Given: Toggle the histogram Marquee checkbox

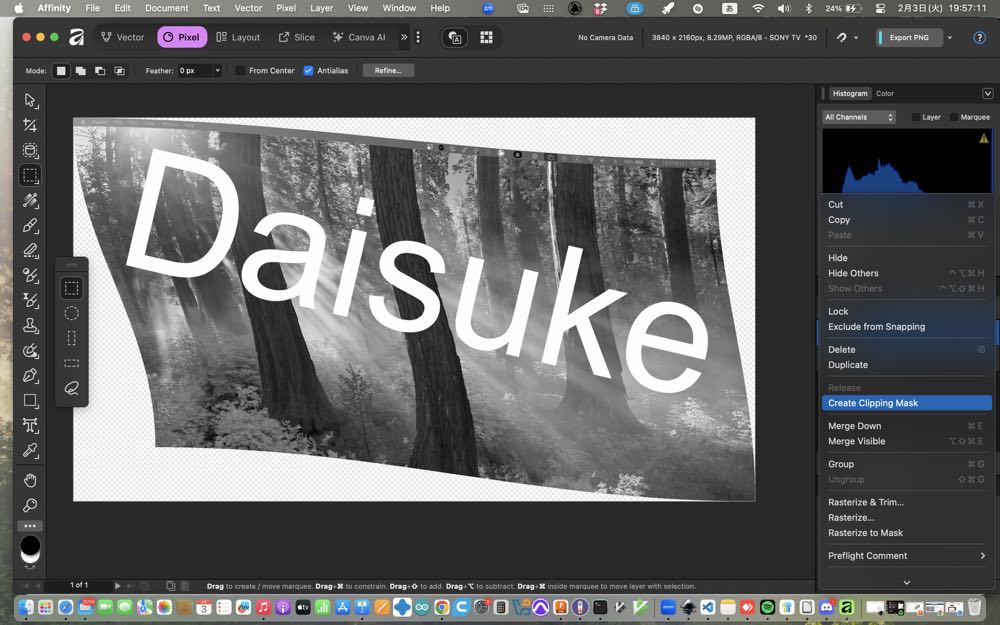Looking at the screenshot, I should [954, 117].
